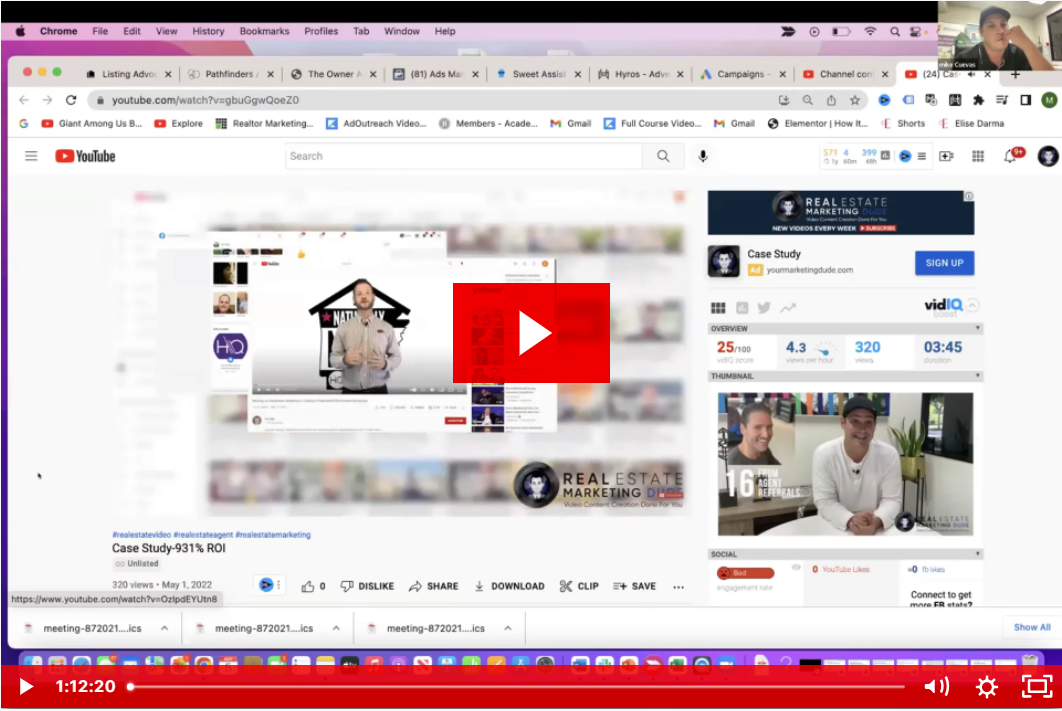The image size is (1062, 711).
Task: Bookmark this page with the star icon
Action: tap(855, 100)
